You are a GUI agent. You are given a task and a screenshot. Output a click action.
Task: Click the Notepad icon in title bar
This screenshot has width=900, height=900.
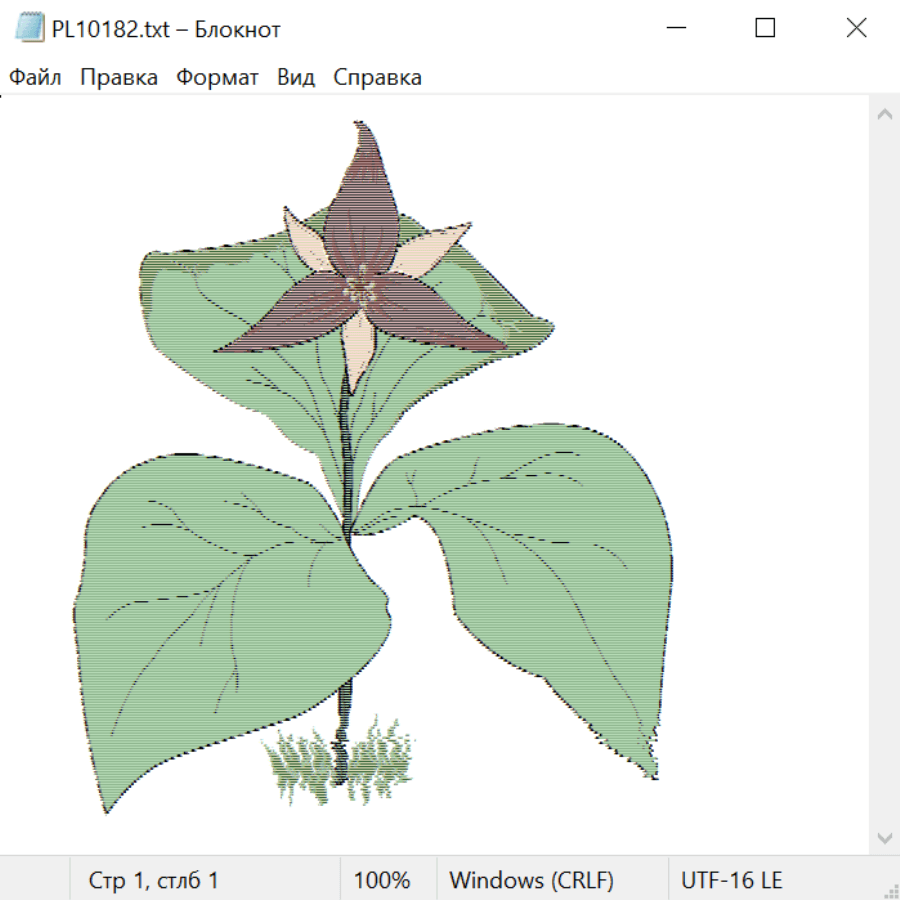[x=30, y=29]
